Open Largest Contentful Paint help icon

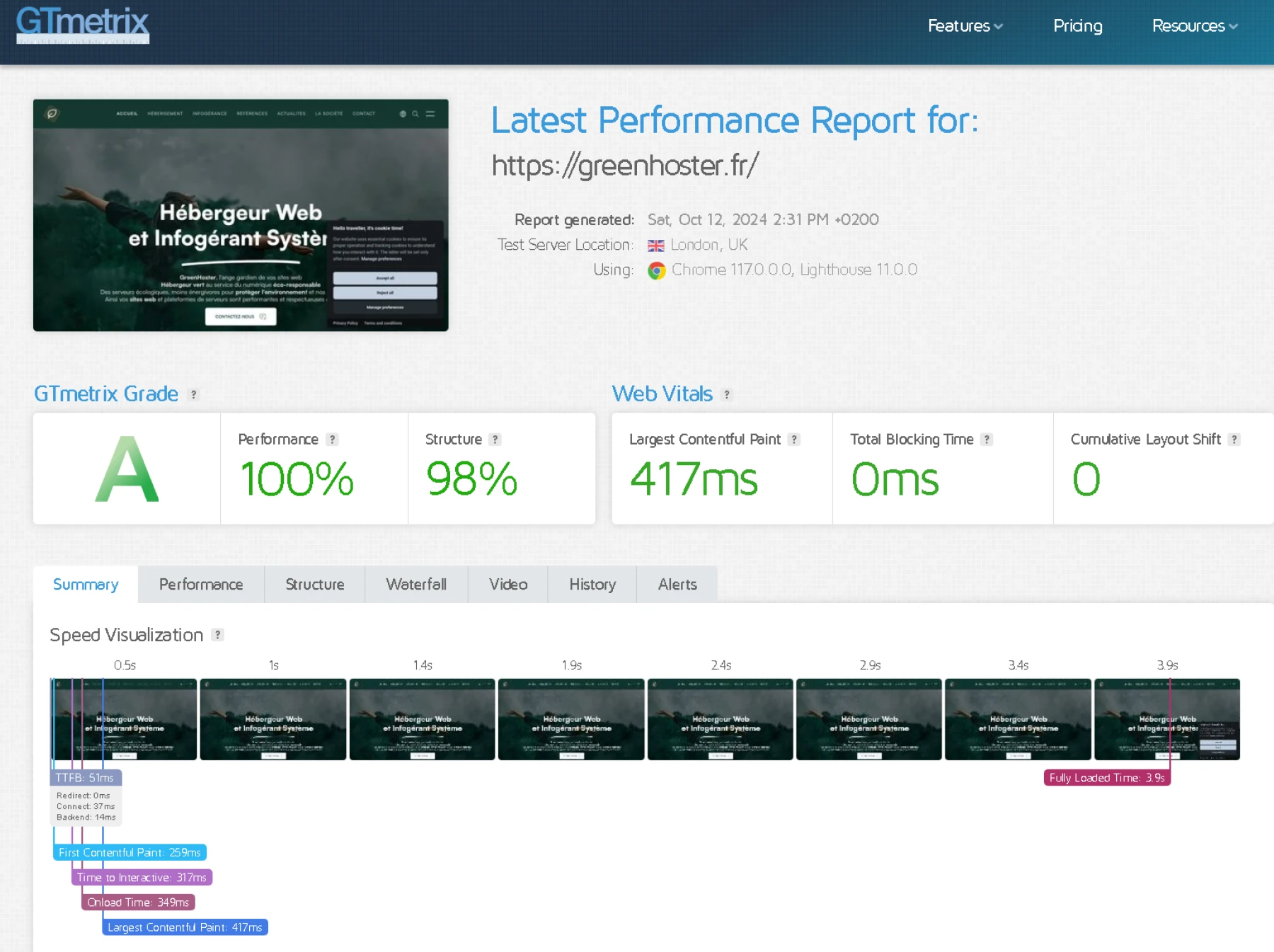click(794, 440)
